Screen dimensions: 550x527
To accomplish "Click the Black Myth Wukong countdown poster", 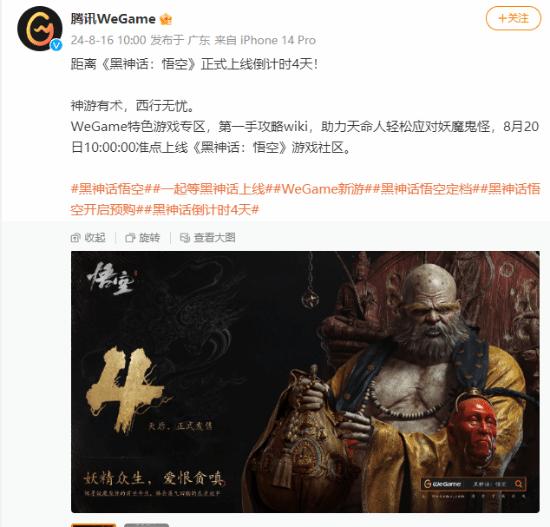I will coord(305,382).
